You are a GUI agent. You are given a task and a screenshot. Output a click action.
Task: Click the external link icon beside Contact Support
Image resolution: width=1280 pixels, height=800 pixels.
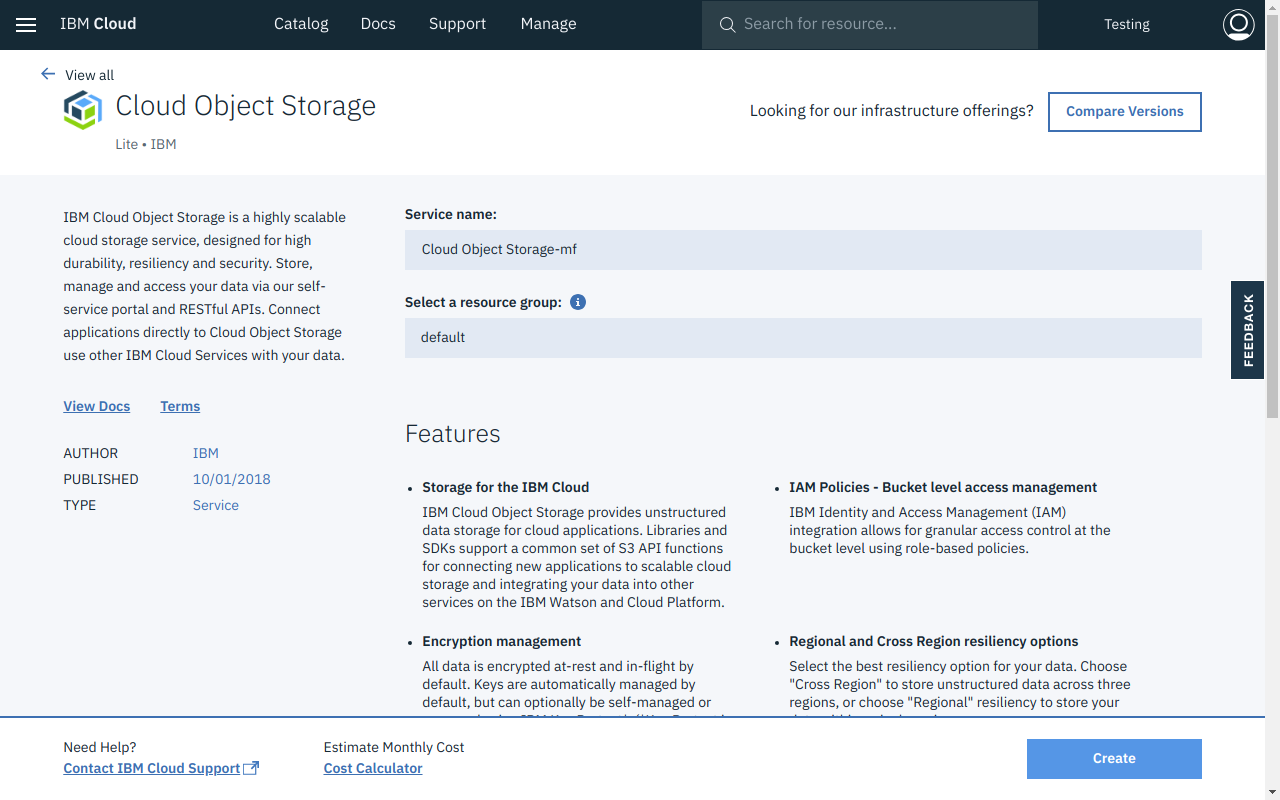pos(252,768)
